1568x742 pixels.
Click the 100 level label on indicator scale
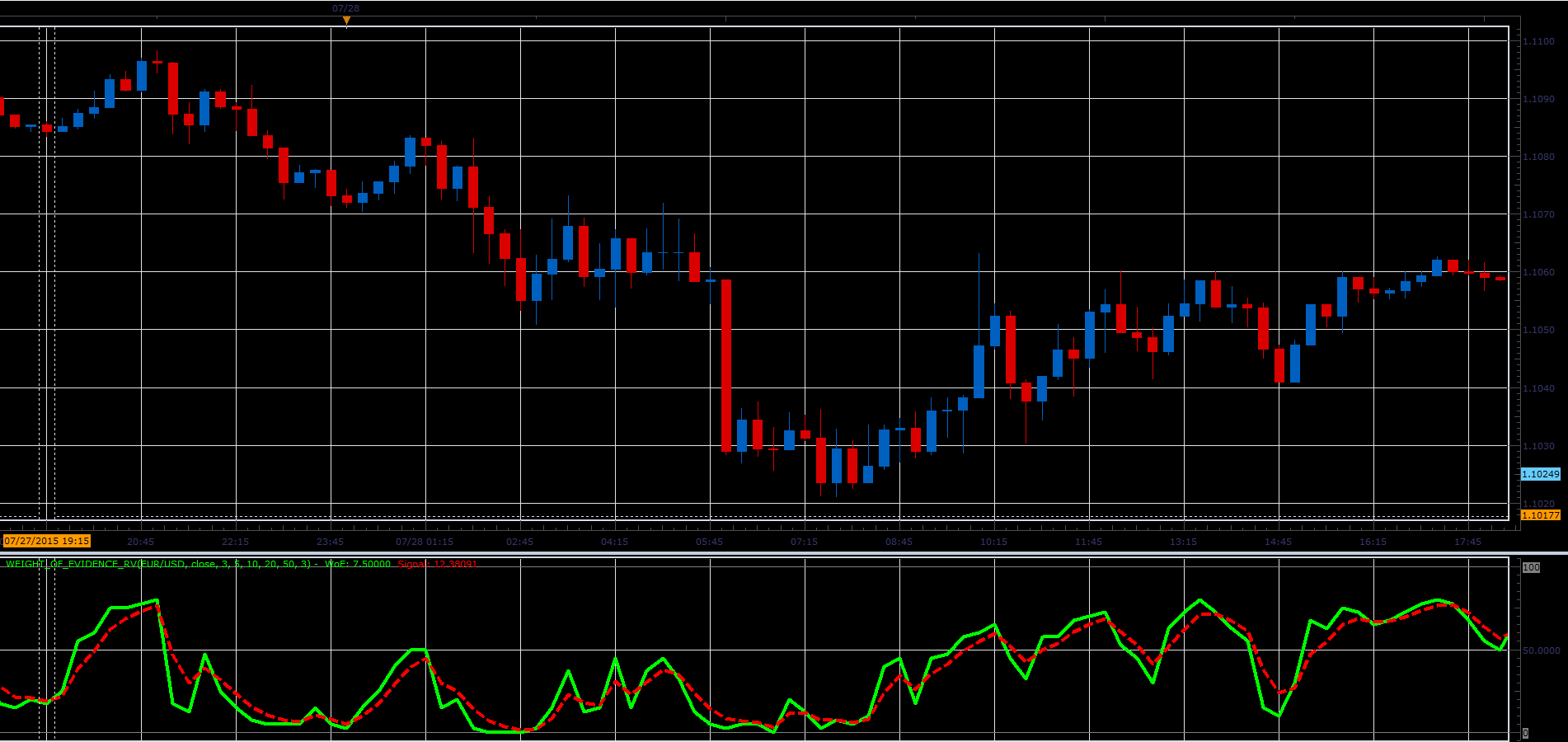1531,567
